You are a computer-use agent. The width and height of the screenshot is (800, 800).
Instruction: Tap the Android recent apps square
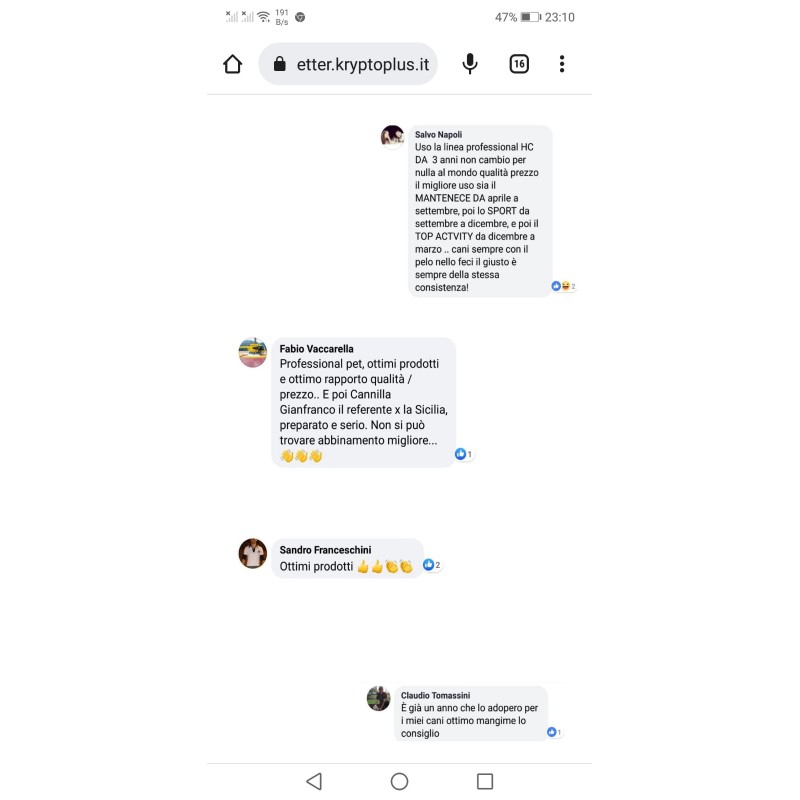(485, 781)
